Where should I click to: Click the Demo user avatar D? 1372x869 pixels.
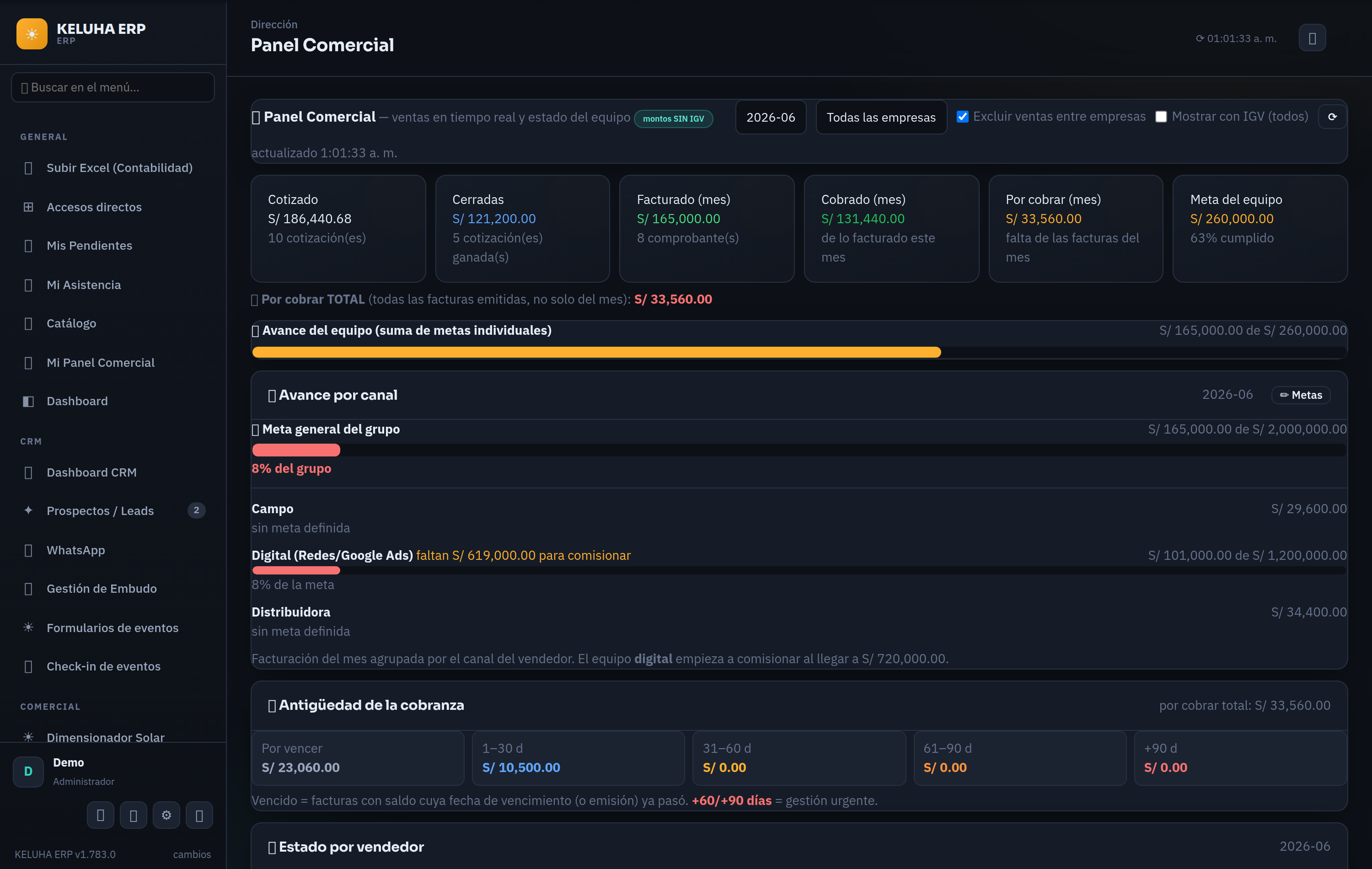tap(28, 772)
